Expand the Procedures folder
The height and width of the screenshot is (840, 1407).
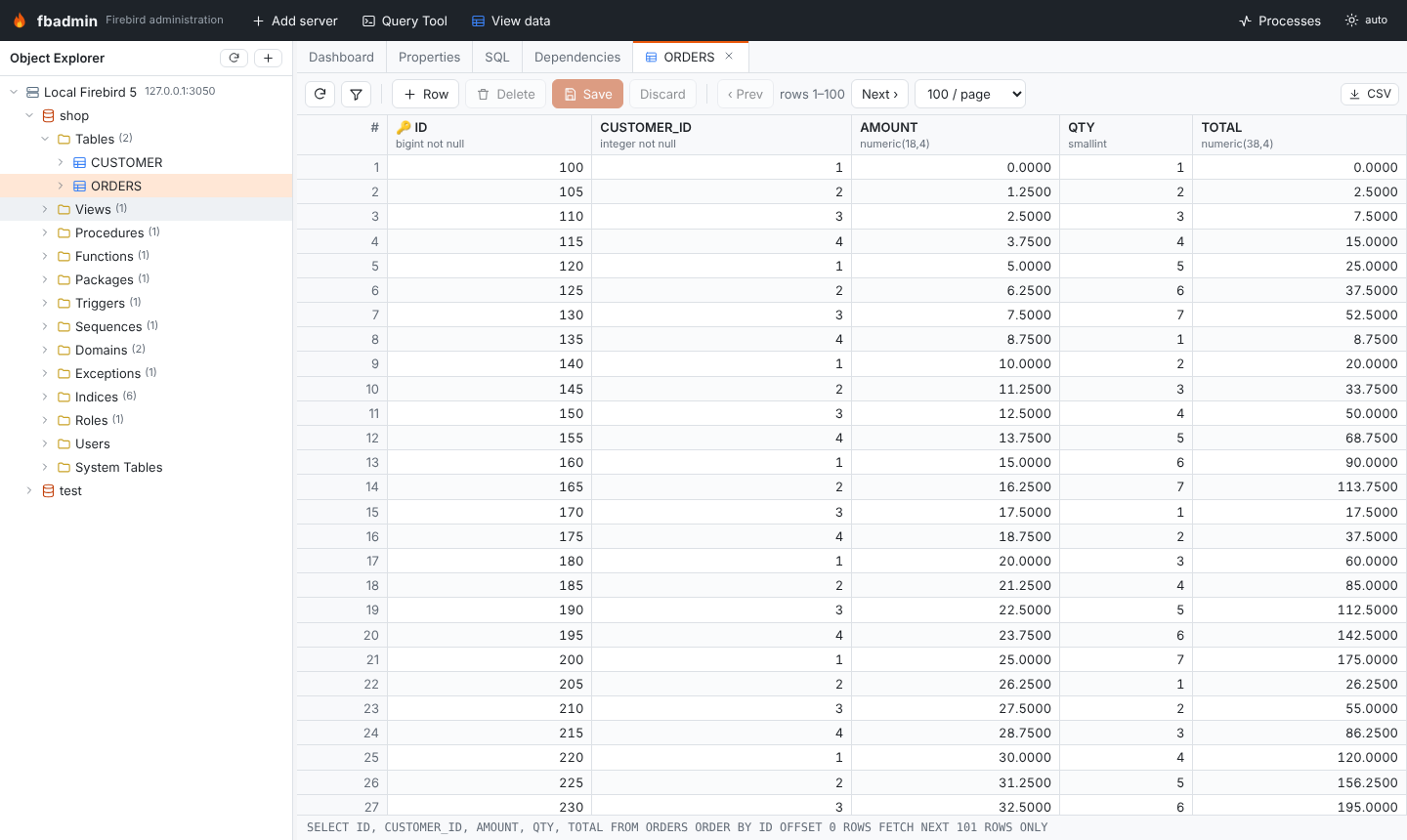[45, 232]
